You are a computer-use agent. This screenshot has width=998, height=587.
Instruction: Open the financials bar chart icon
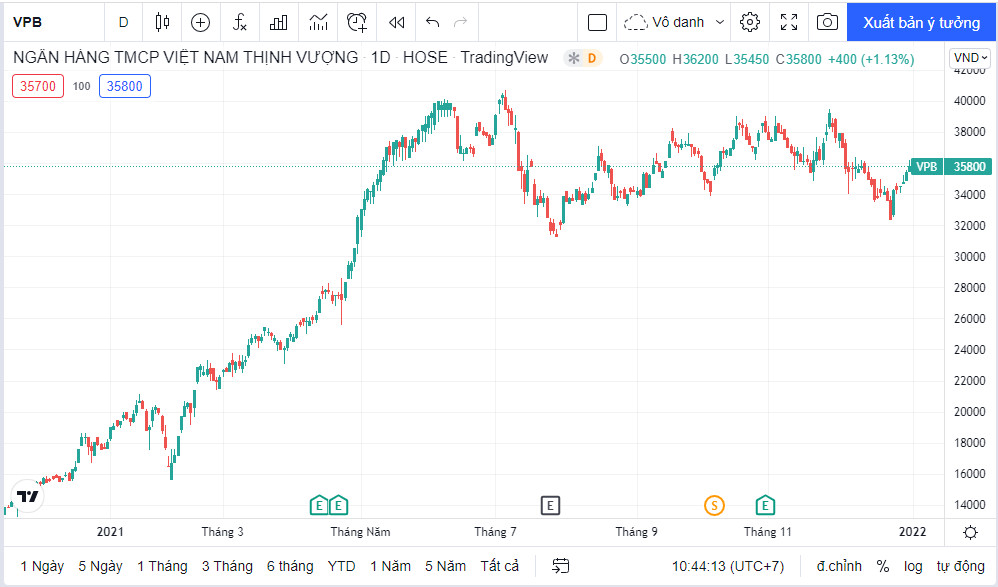pos(279,22)
